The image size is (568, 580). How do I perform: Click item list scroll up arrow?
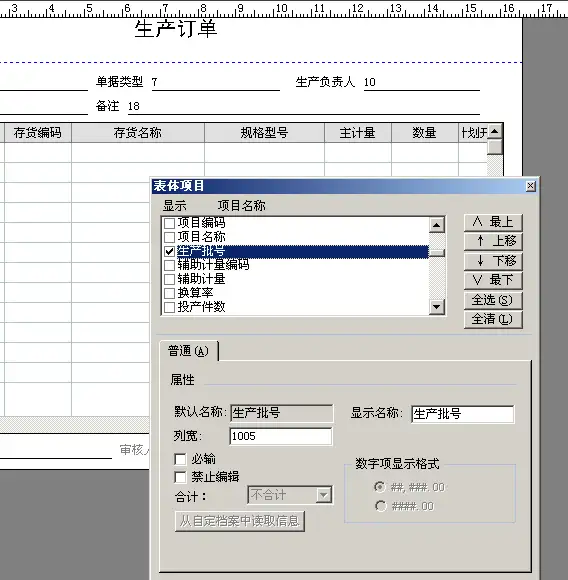click(437, 225)
